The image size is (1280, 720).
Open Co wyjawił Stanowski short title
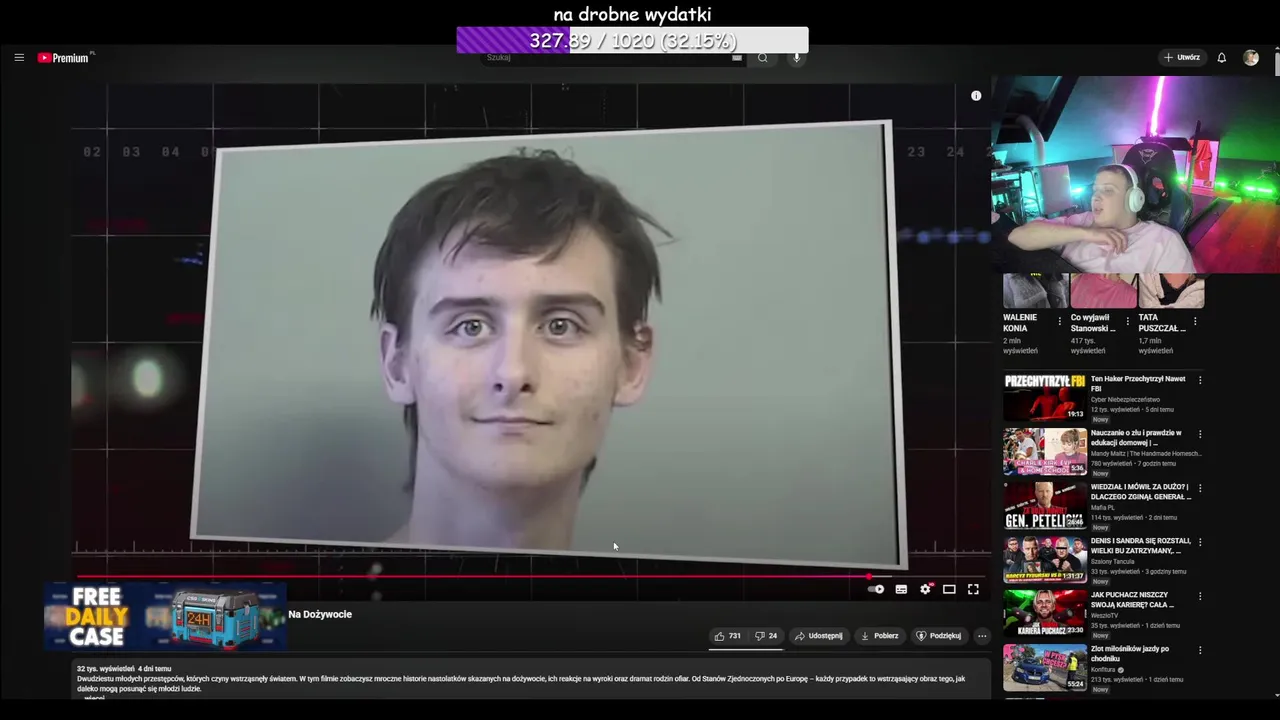click(1093, 323)
